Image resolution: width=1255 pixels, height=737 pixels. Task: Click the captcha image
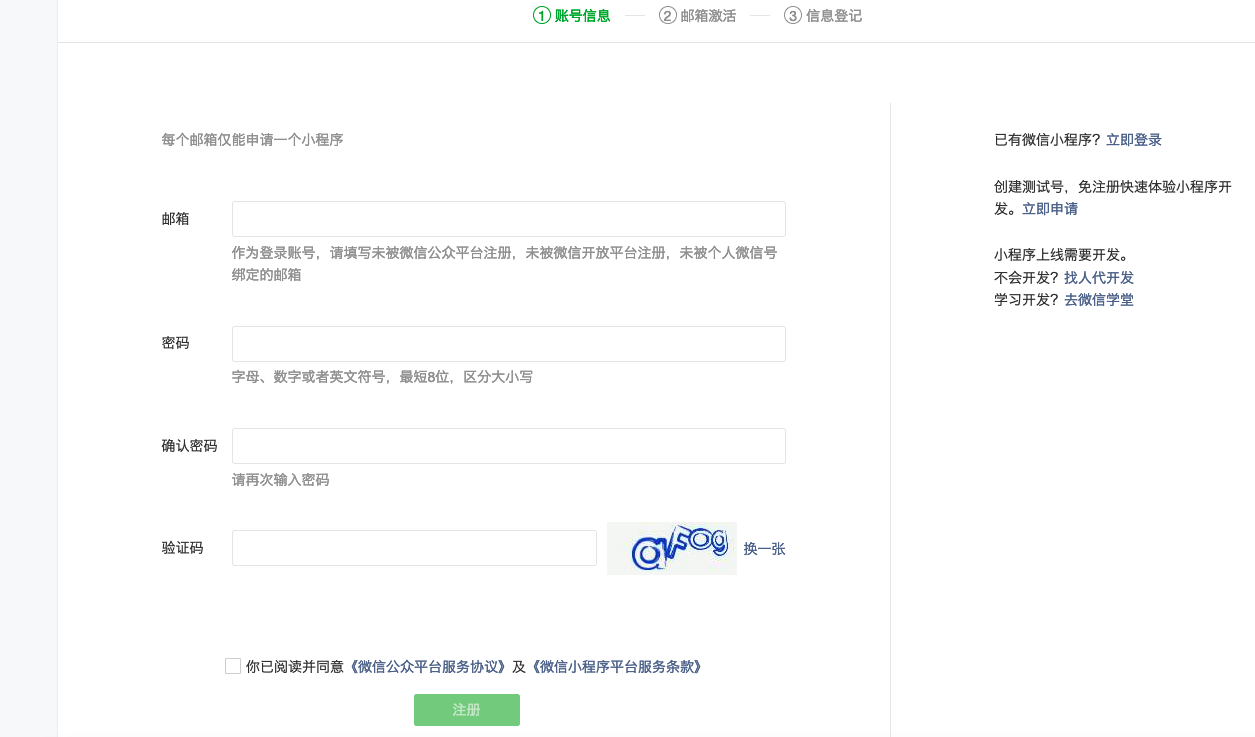coord(672,548)
